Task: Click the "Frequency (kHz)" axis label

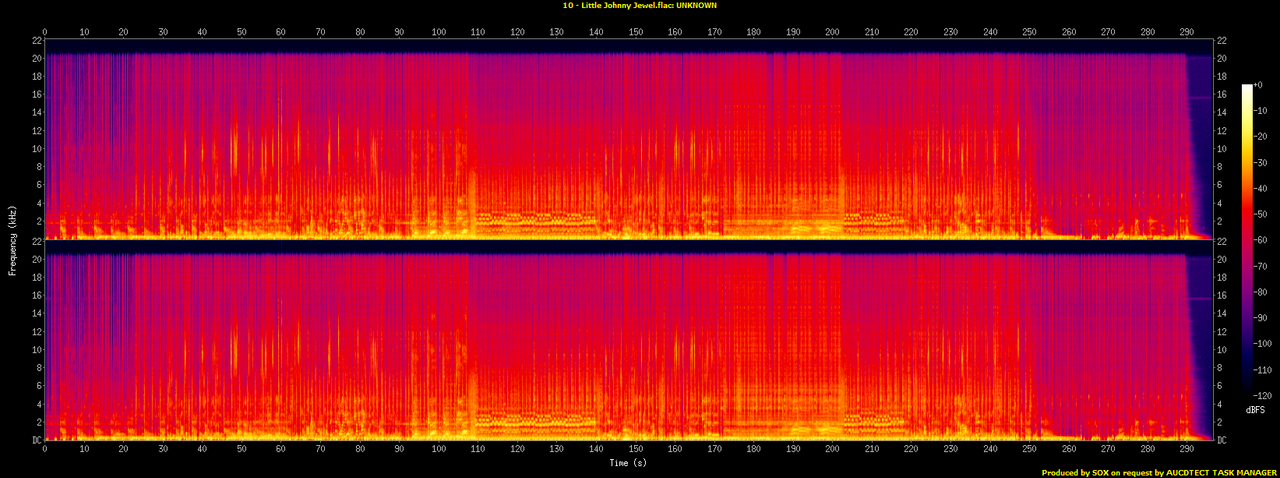Action: pos(13,239)
